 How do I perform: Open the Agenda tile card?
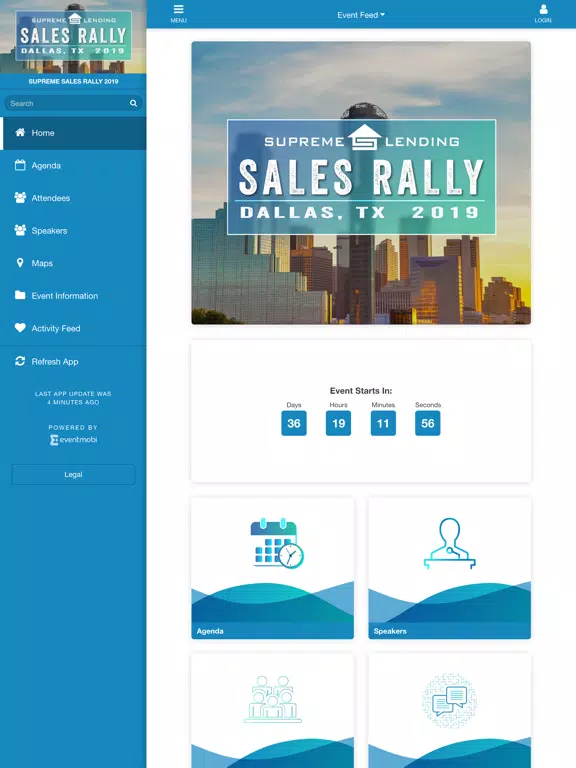click(x=272, y=569)
